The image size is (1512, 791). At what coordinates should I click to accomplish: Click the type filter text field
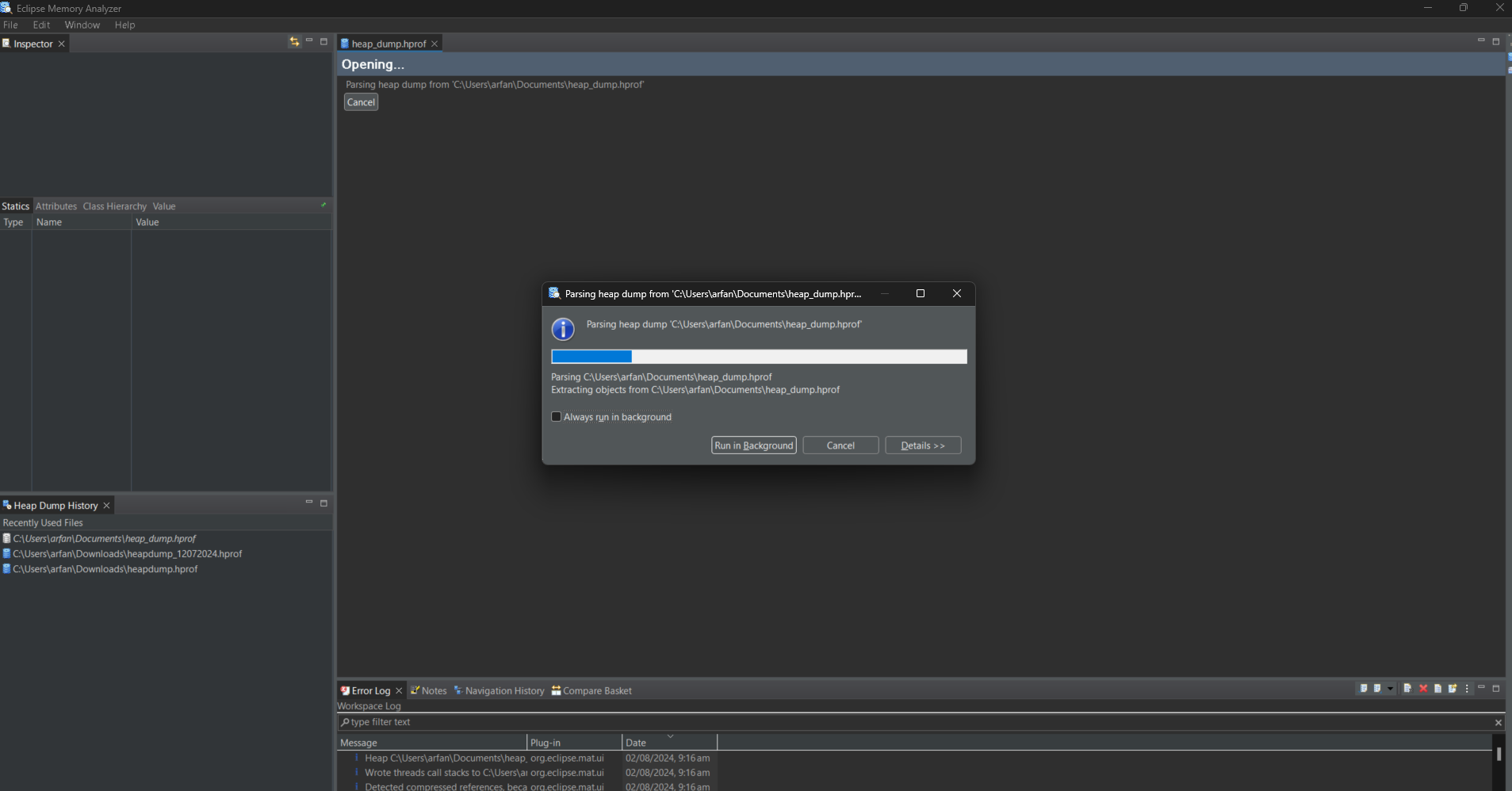coord(916,722)
